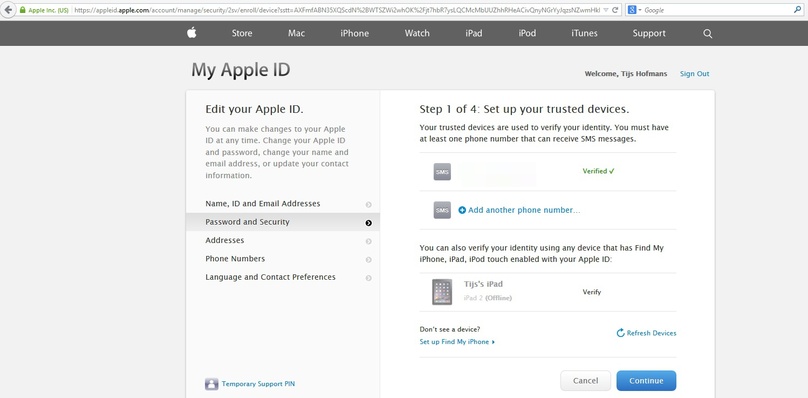Open the Phone Numbers section arrow

click(x=368, y=259)
